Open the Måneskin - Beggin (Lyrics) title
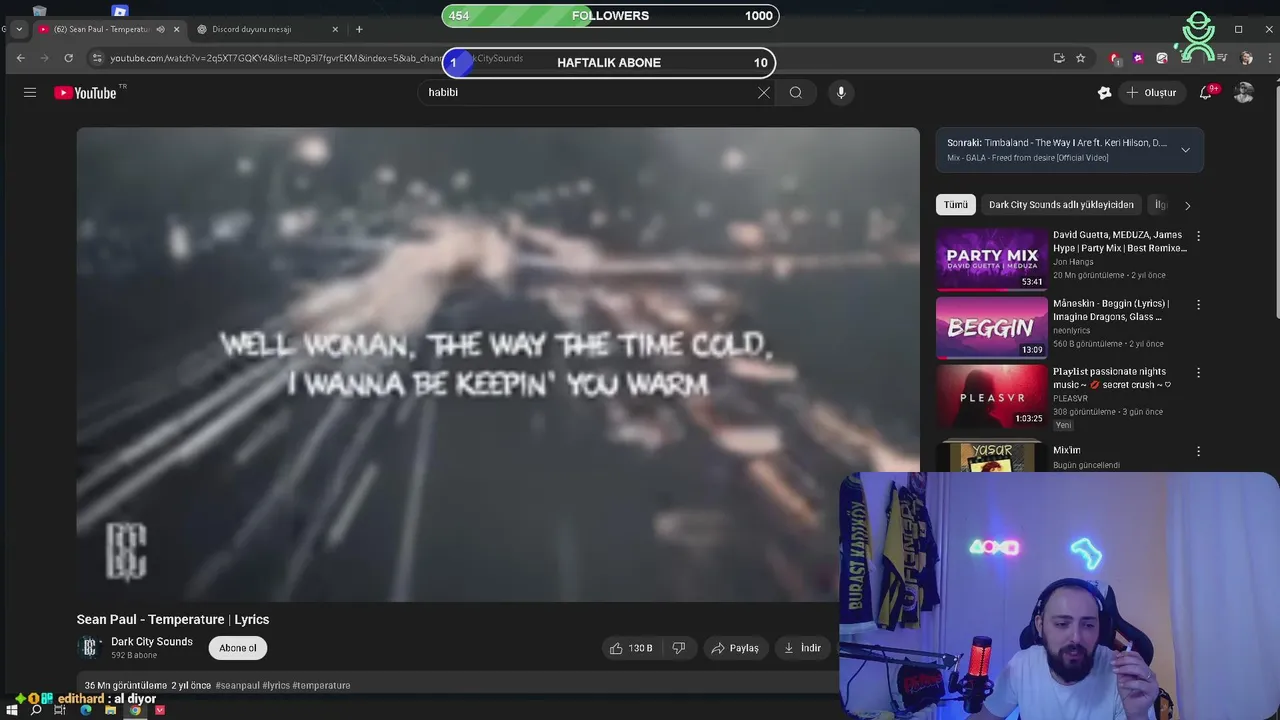The width and height of the screenshot is (1280, 720). 1111,310
